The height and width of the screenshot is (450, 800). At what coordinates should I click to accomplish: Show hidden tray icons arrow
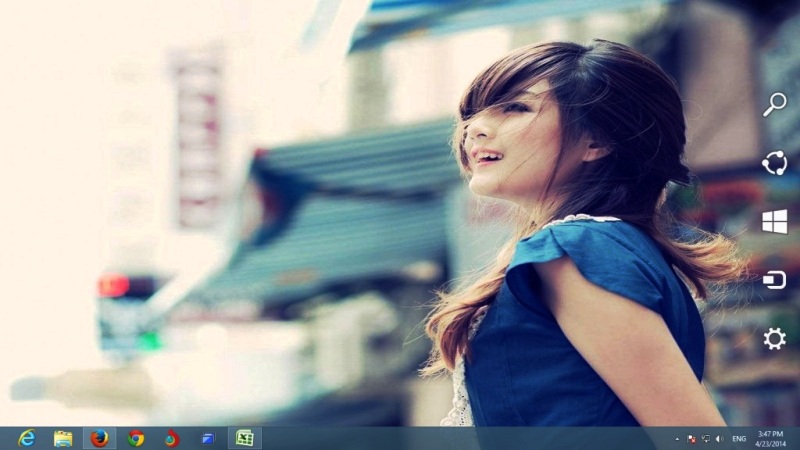pos(677,439)
